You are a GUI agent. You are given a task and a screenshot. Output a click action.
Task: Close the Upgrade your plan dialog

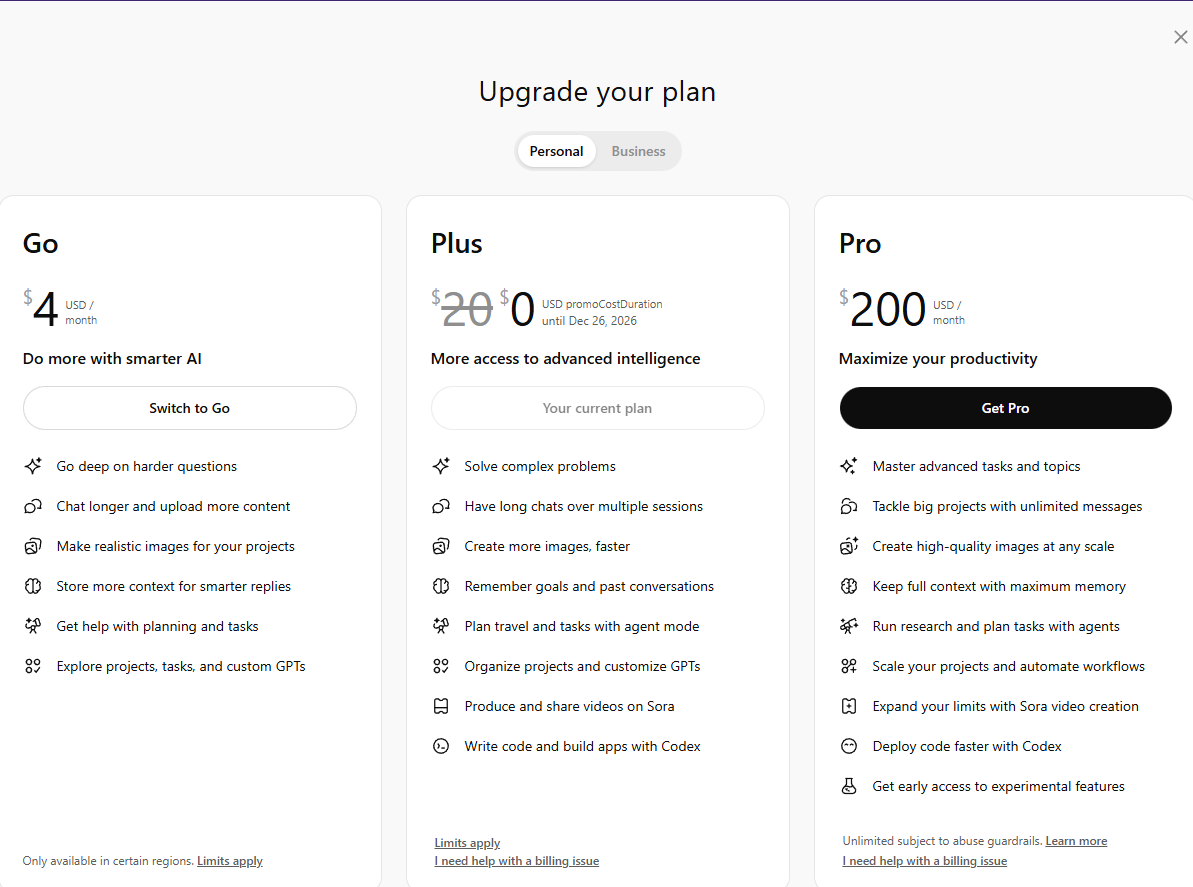(x=1180, y=37)
